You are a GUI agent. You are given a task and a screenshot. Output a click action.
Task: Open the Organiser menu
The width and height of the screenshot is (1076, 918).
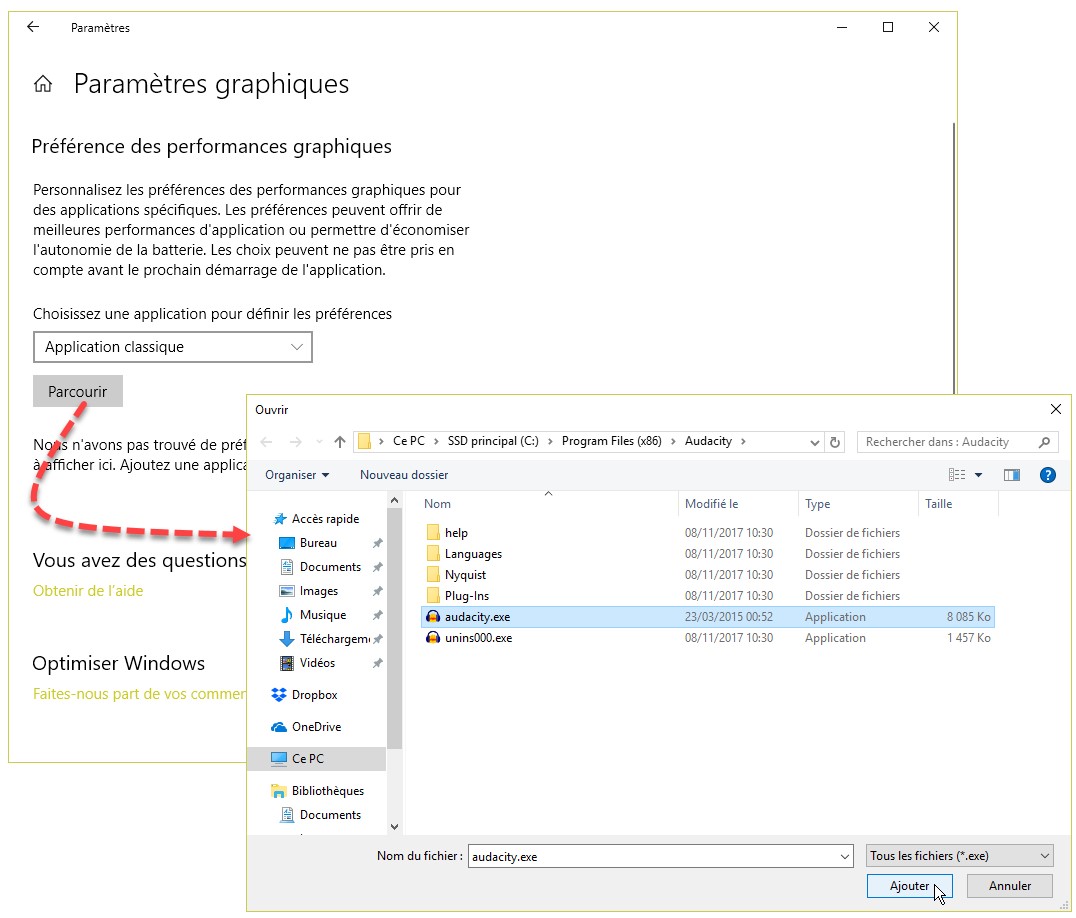(x=297, y=475)
